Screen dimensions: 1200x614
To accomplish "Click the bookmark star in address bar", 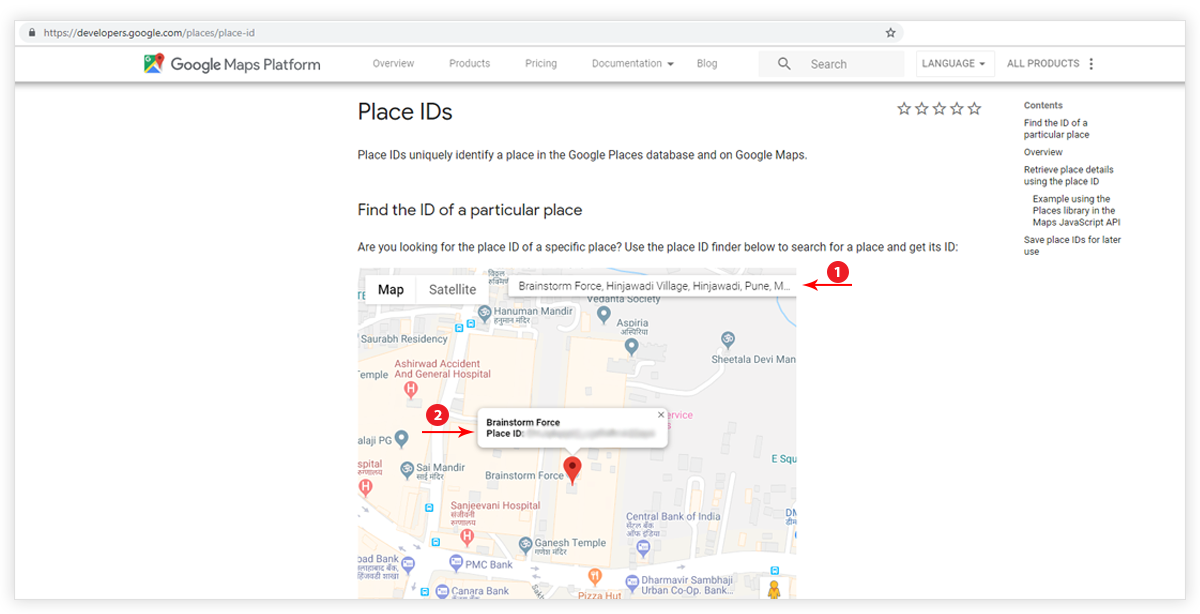I will [x=891, y=33].
